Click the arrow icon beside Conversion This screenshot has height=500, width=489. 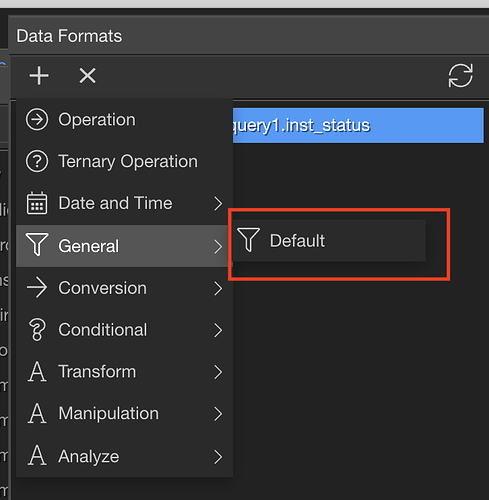(x=37, y=287)
